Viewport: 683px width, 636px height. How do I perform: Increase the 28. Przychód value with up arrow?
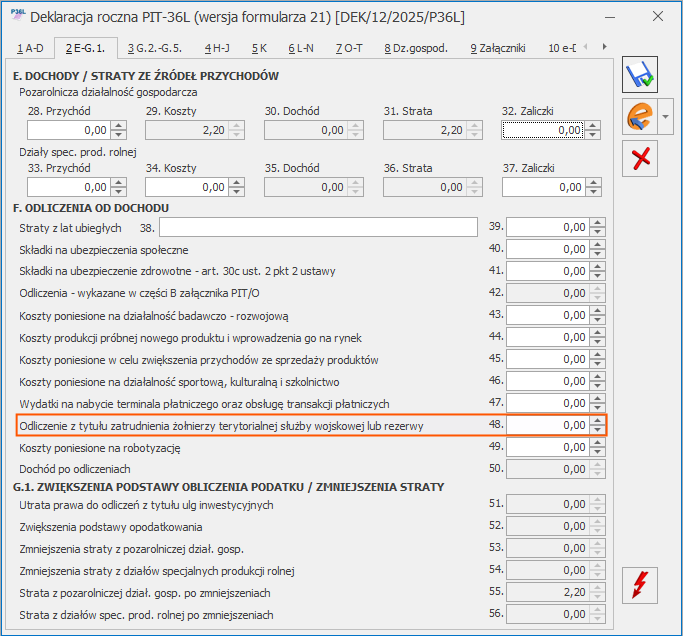coord(118,126)
